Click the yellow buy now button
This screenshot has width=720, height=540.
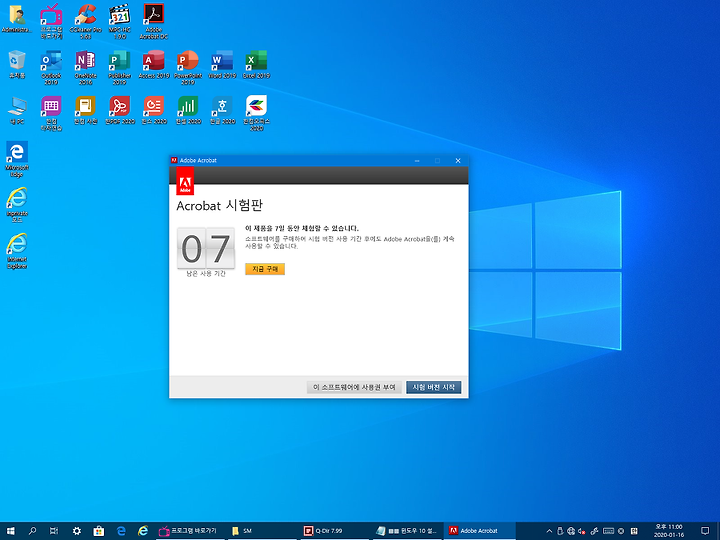tap(265, 269)
